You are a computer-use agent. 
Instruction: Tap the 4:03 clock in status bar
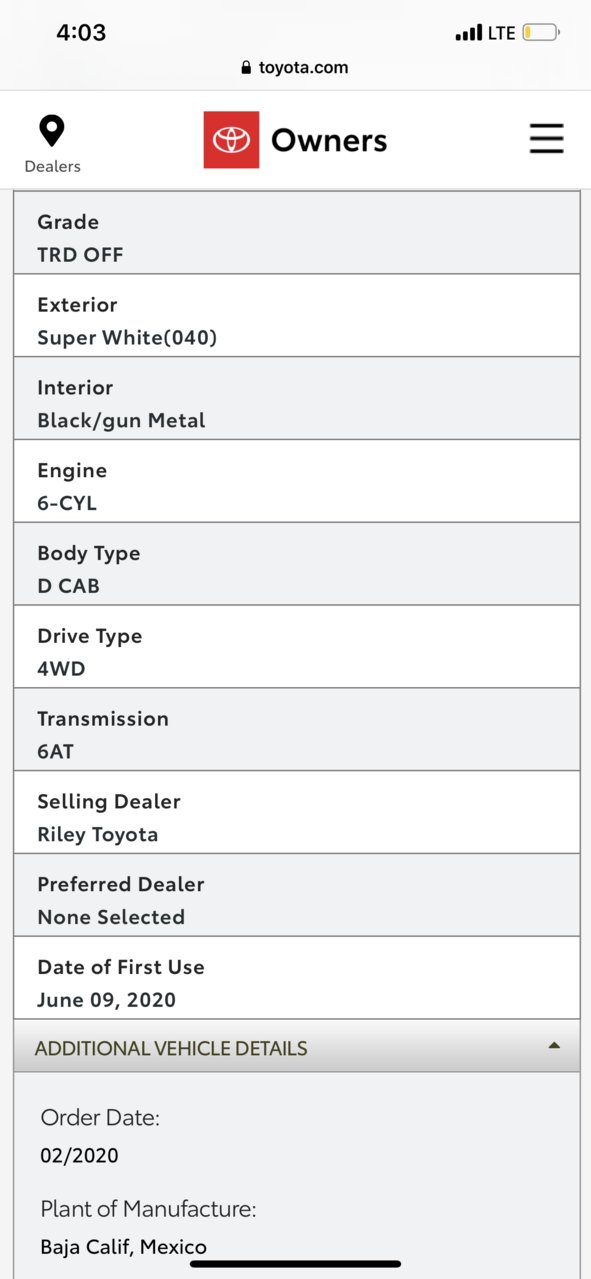pyautogui.click(x=81, y=32)
